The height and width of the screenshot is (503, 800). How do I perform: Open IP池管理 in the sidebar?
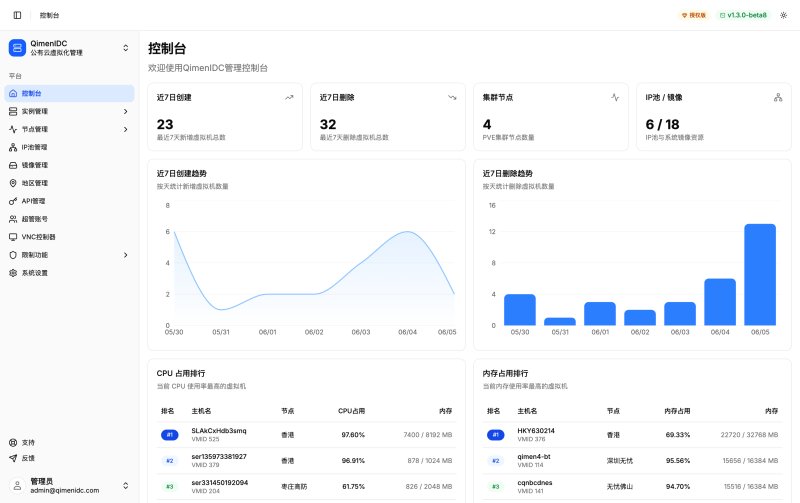(69, 147)
